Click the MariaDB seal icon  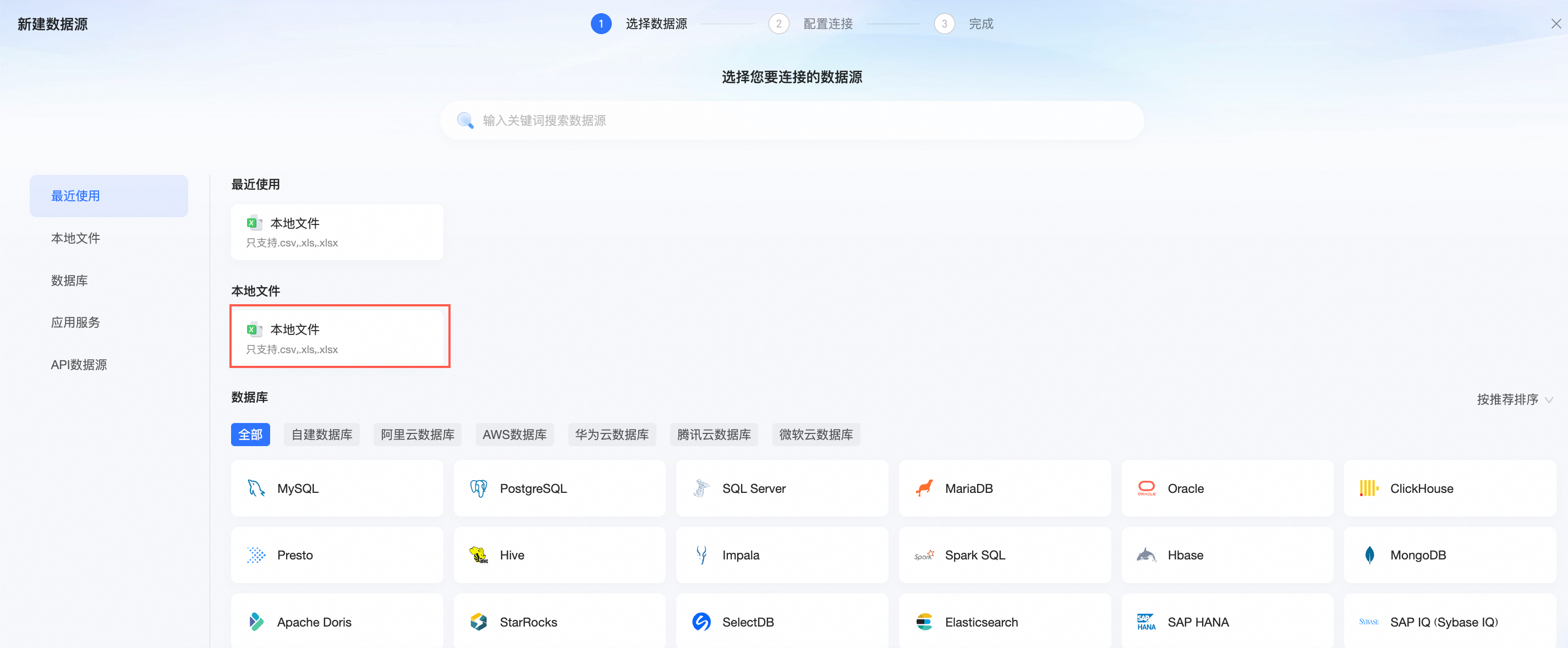pyautogui.click(x=924, y=488)
